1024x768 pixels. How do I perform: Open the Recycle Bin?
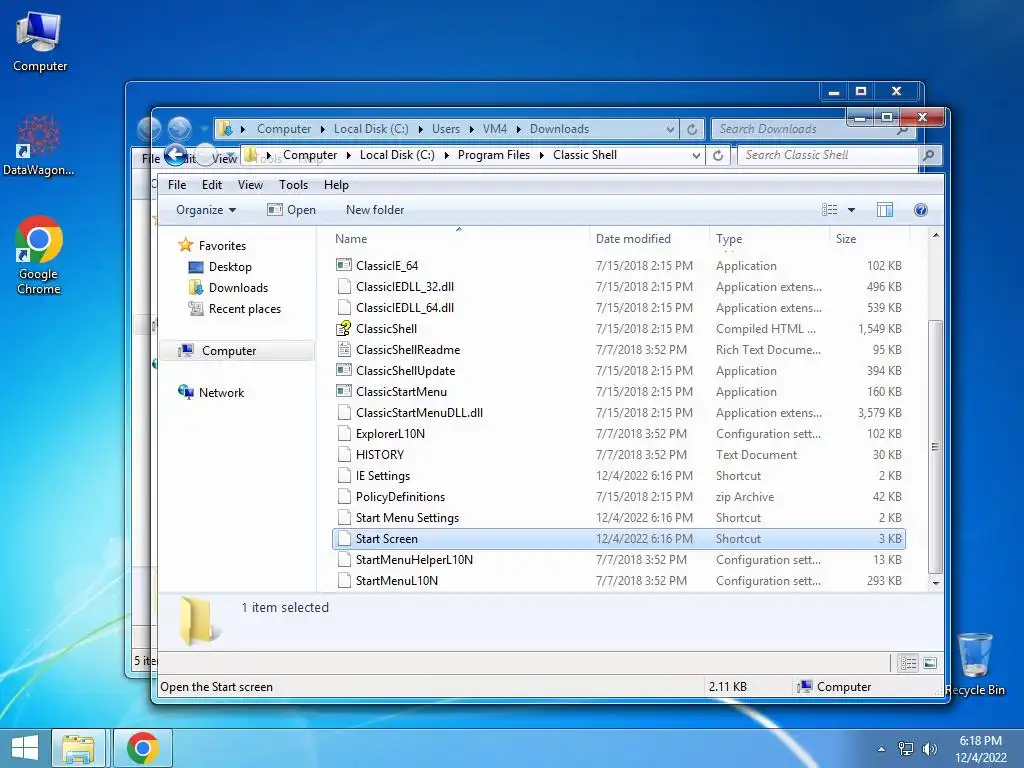[x=975, y=664]
